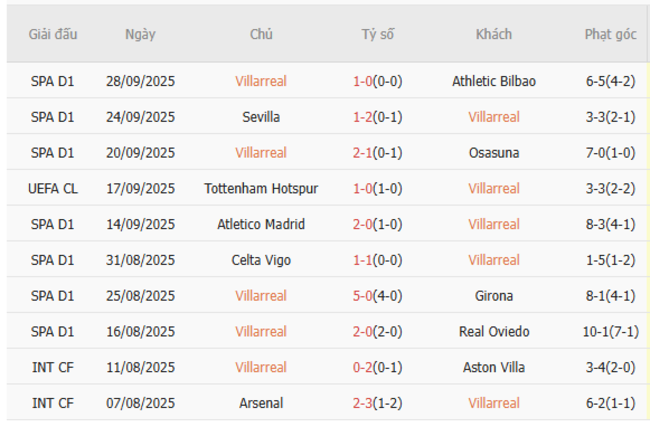Click the Atletico Madrid home team
Screen dimensions: 650x427
(x=261, y=224)
